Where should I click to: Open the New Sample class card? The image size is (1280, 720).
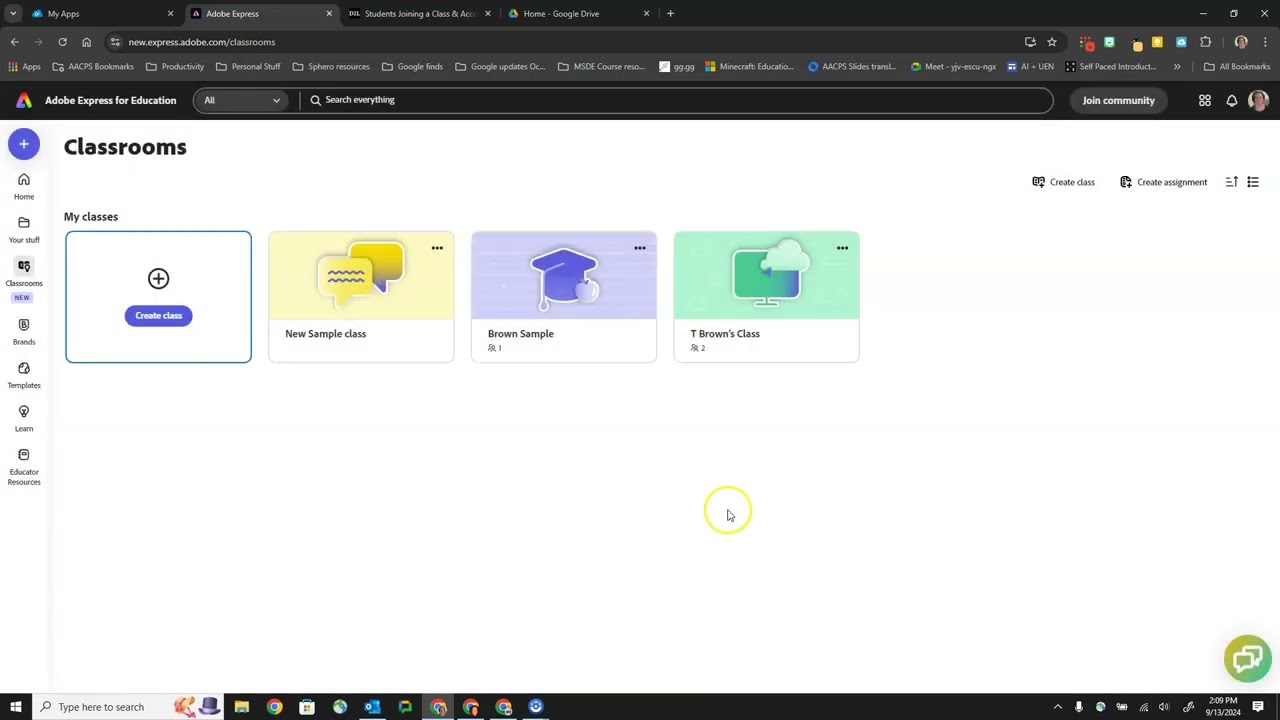[361, 297]
